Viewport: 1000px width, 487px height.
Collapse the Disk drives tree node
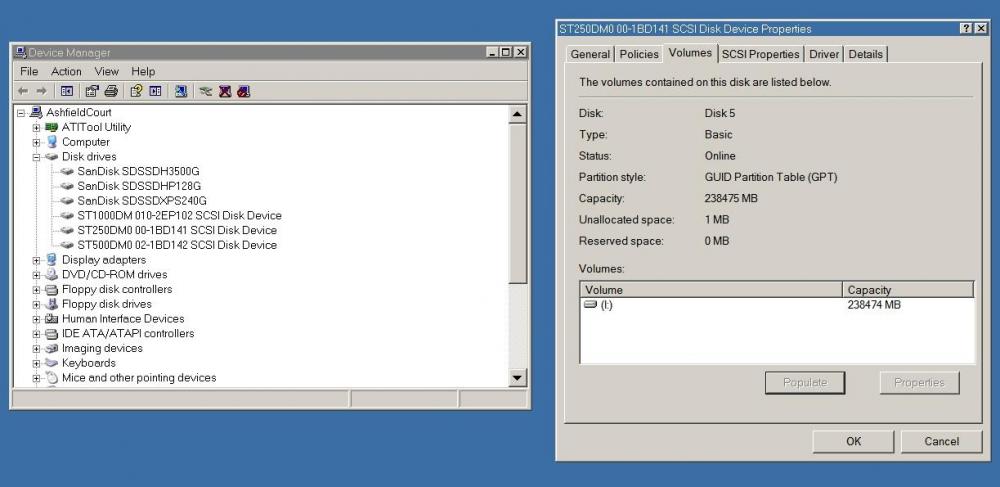point(37,157)
